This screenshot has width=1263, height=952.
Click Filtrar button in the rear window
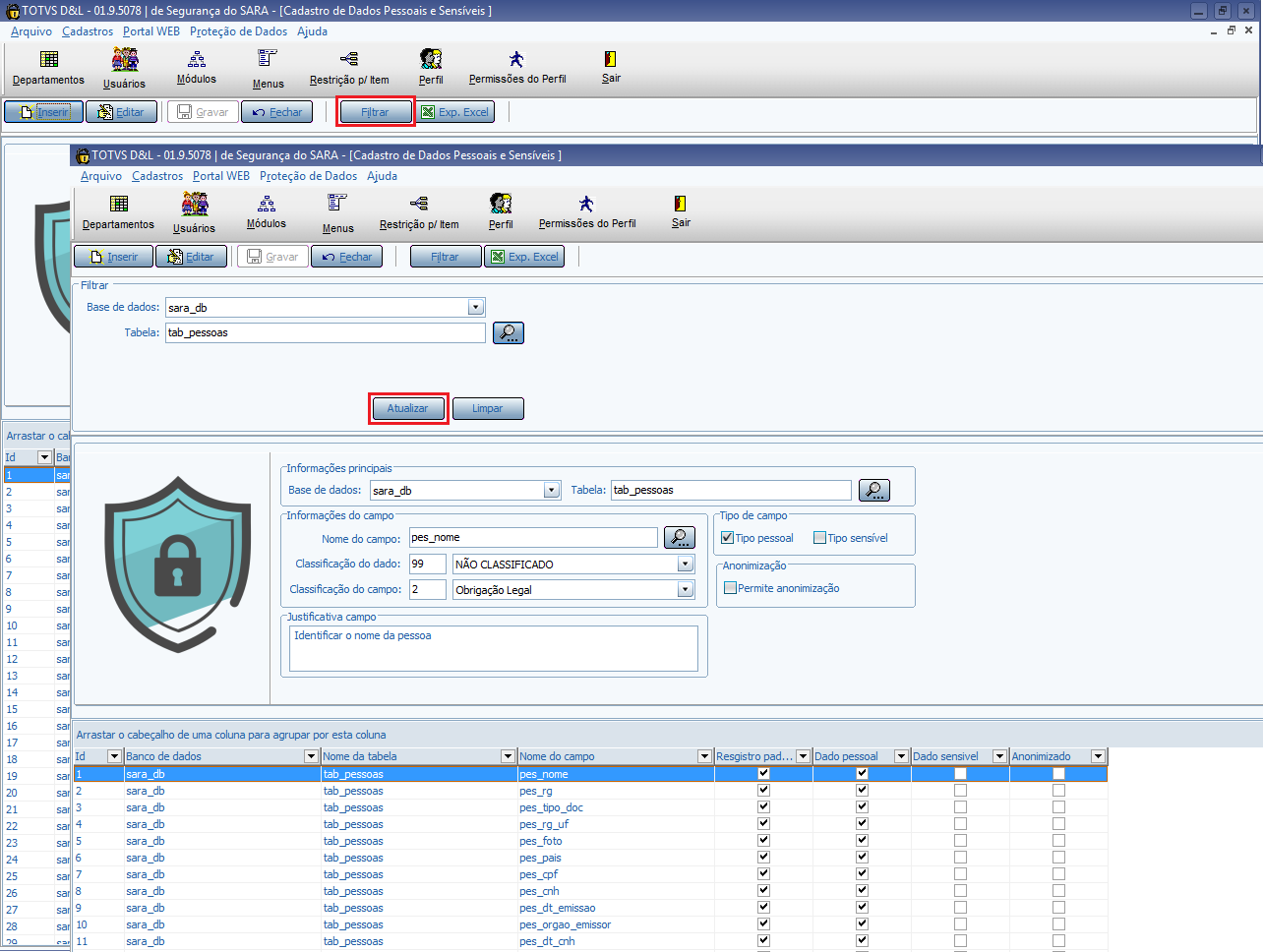[375, 112]
